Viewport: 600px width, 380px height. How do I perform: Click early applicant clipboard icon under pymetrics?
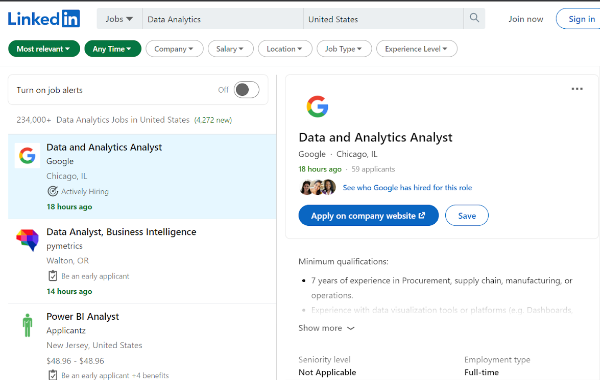(52, 276)
